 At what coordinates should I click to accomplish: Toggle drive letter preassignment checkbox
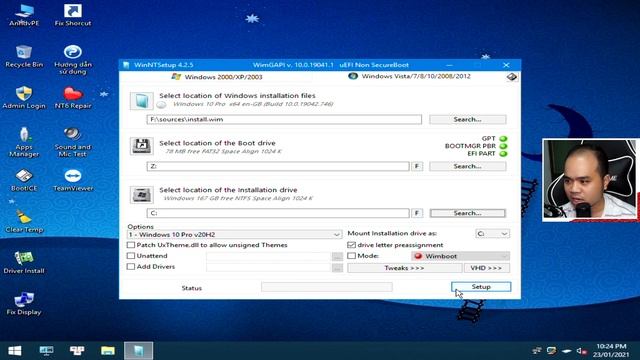click(x=351, y=245)
